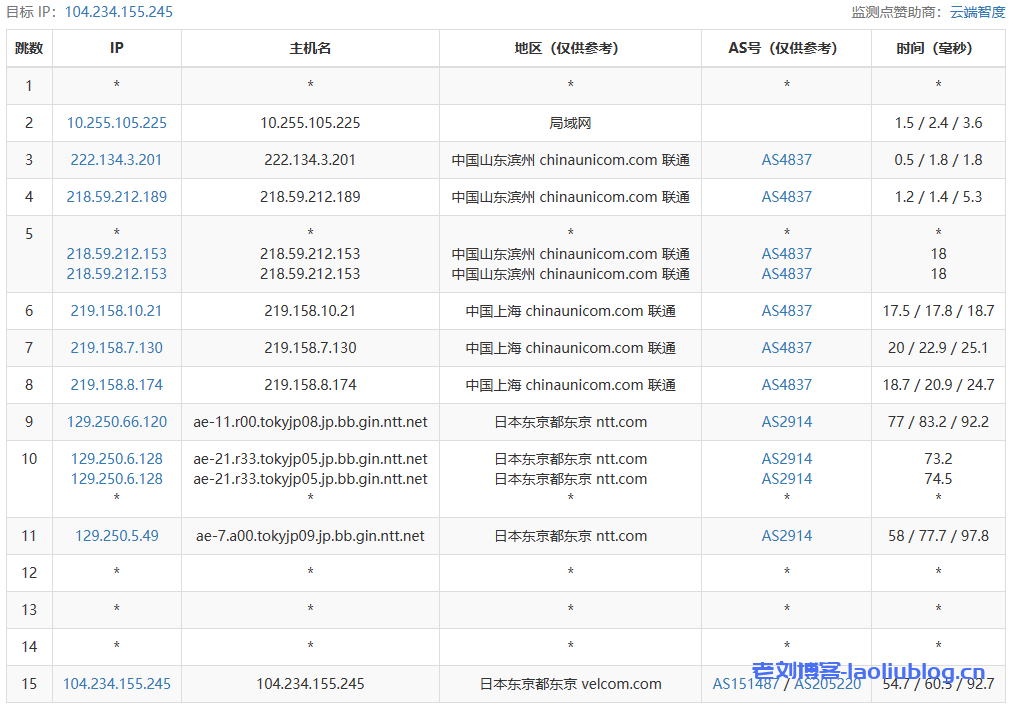Click the 跳数 column header
This screenshot has height=709, width=1011.
[29, 47]
